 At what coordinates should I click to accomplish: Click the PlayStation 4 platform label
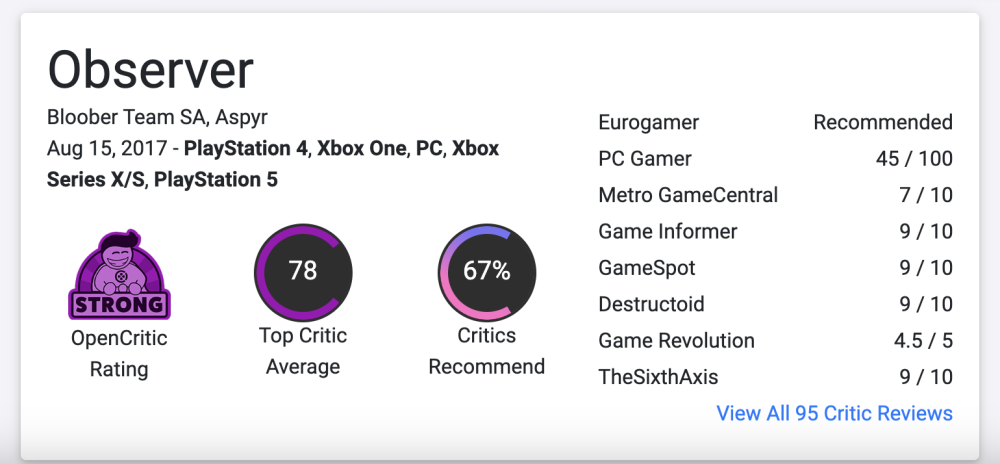coord(244,150)
